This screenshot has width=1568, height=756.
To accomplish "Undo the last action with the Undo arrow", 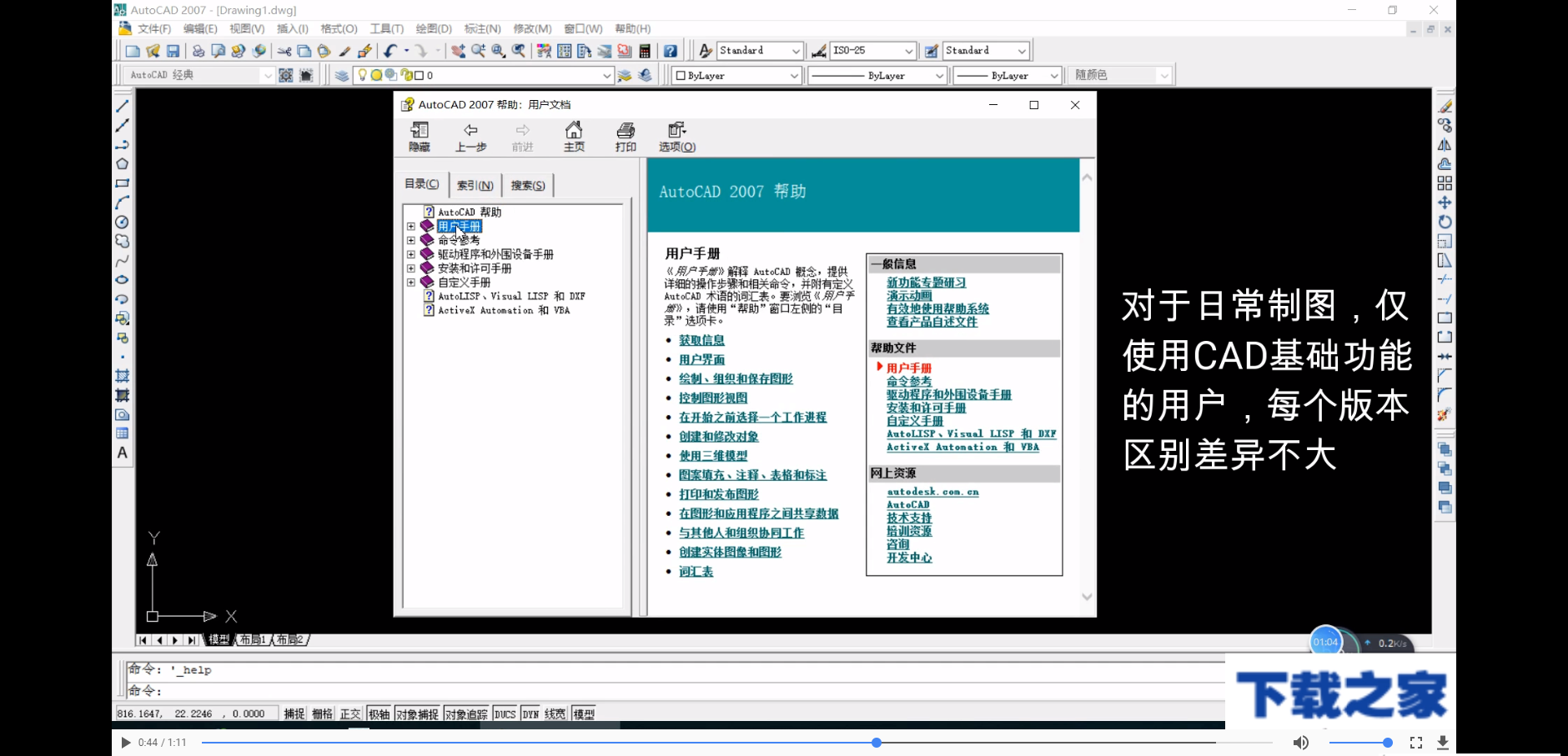I will coord(390,50).
